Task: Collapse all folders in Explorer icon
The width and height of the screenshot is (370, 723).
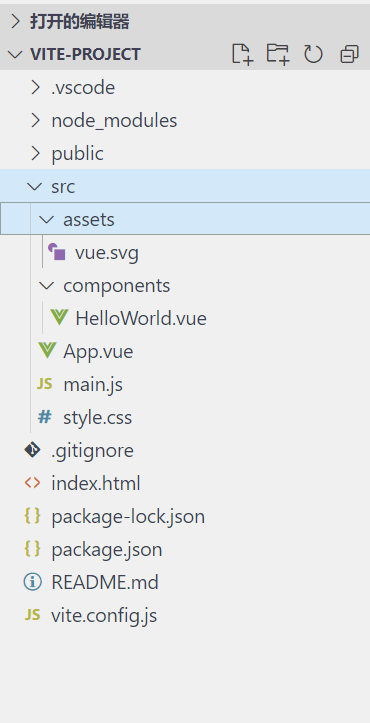Action: point(349,54)
